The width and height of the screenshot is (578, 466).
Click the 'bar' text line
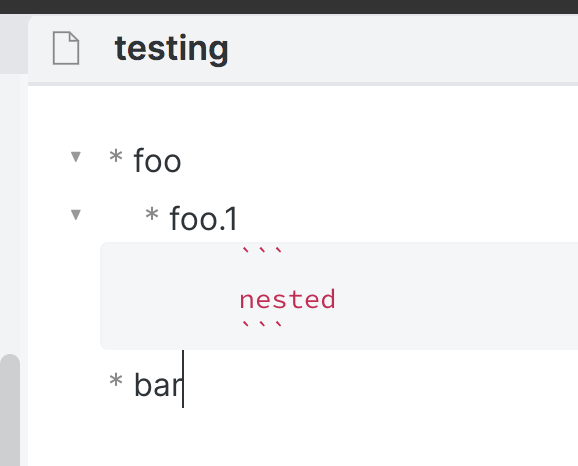[158, 385]
